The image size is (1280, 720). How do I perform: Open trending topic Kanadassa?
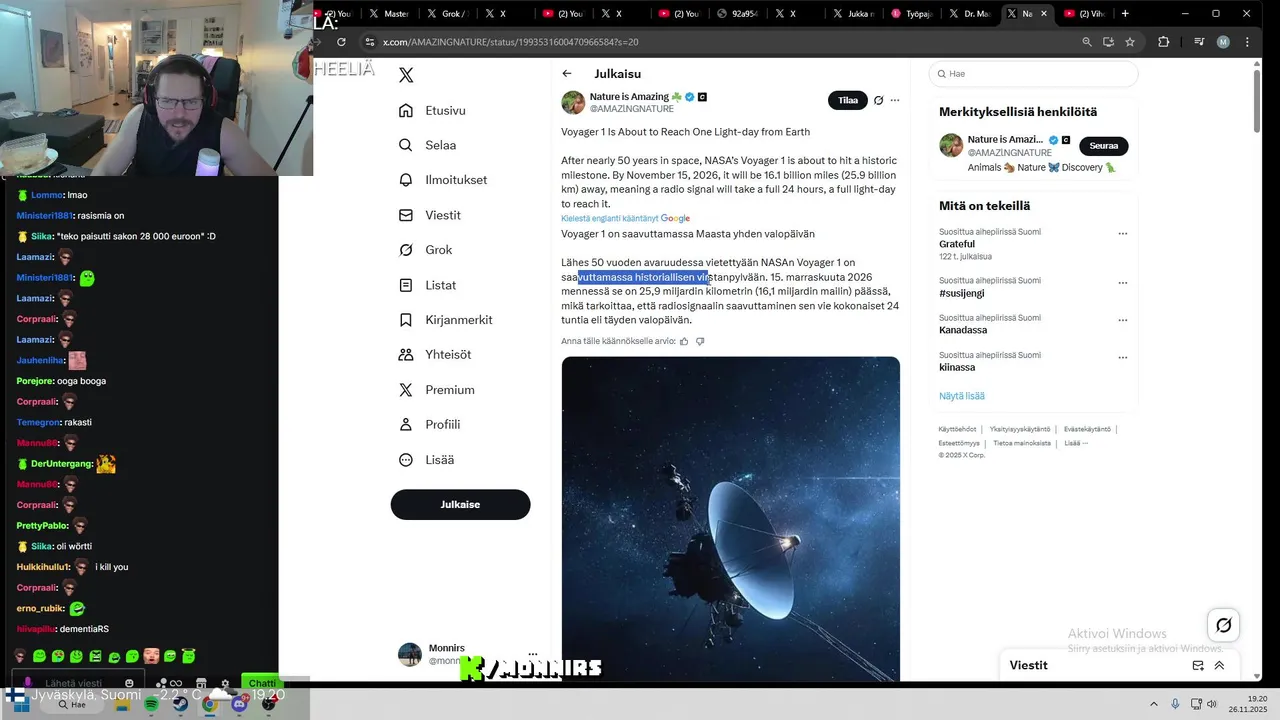[x=963, y=330]
